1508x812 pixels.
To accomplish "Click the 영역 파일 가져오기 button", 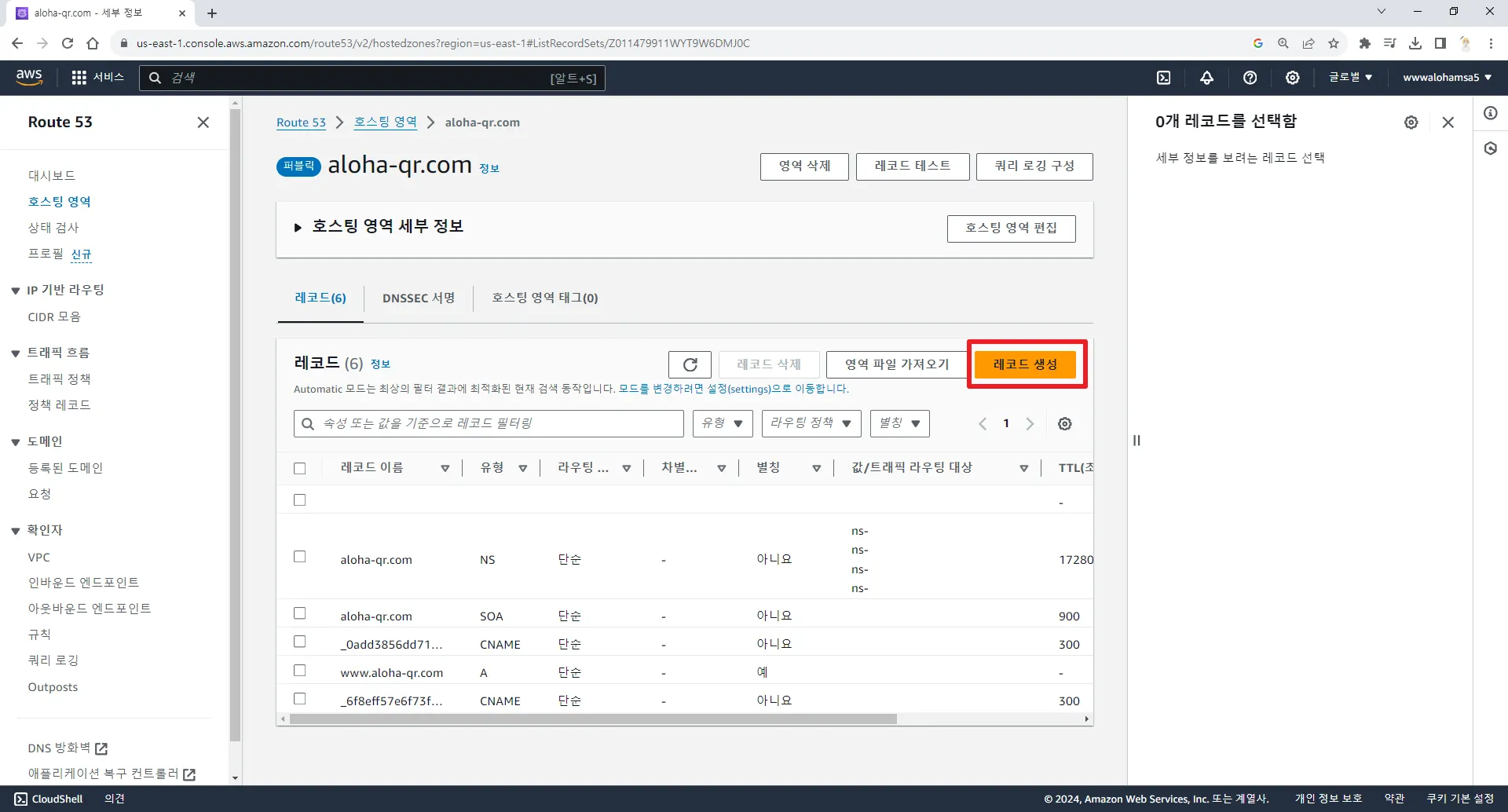I will pos(897,364).
